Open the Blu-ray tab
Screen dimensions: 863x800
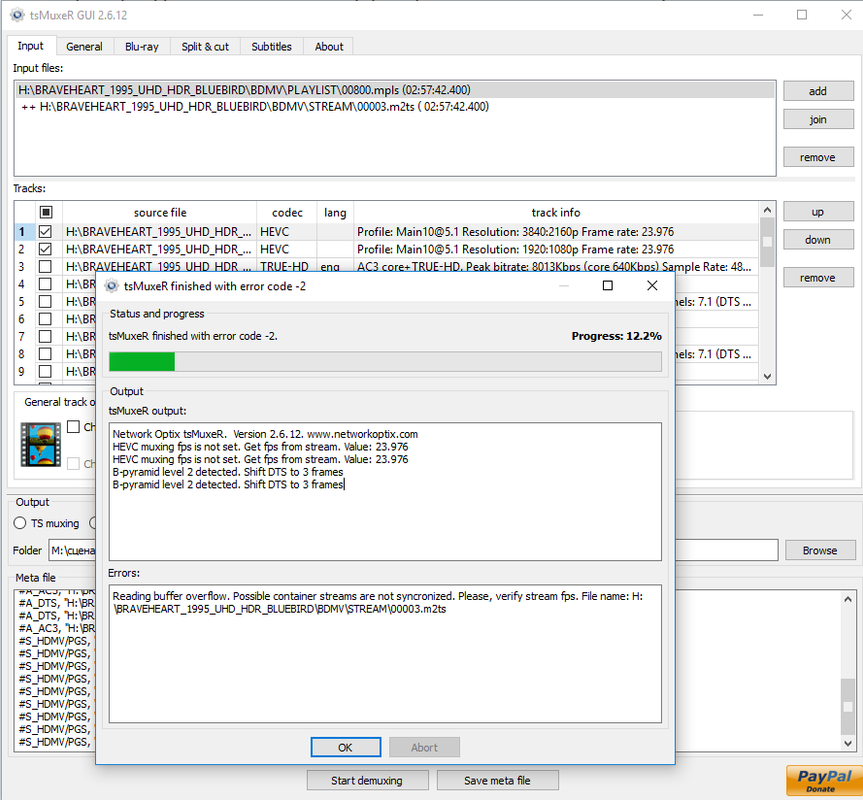[x=141, y=47]
